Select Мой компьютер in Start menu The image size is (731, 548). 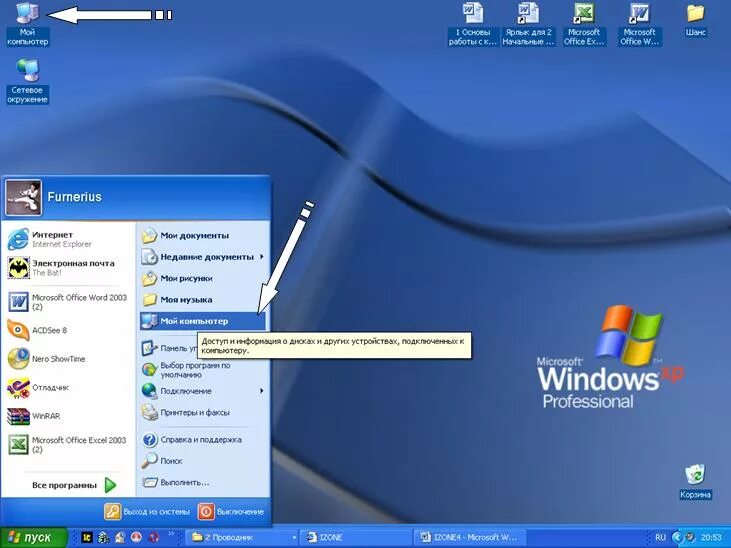[203, 321]
